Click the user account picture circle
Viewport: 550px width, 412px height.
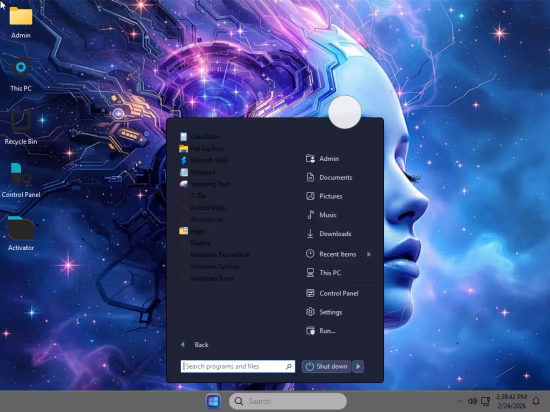pyautogui.click(x=345, y=112)
